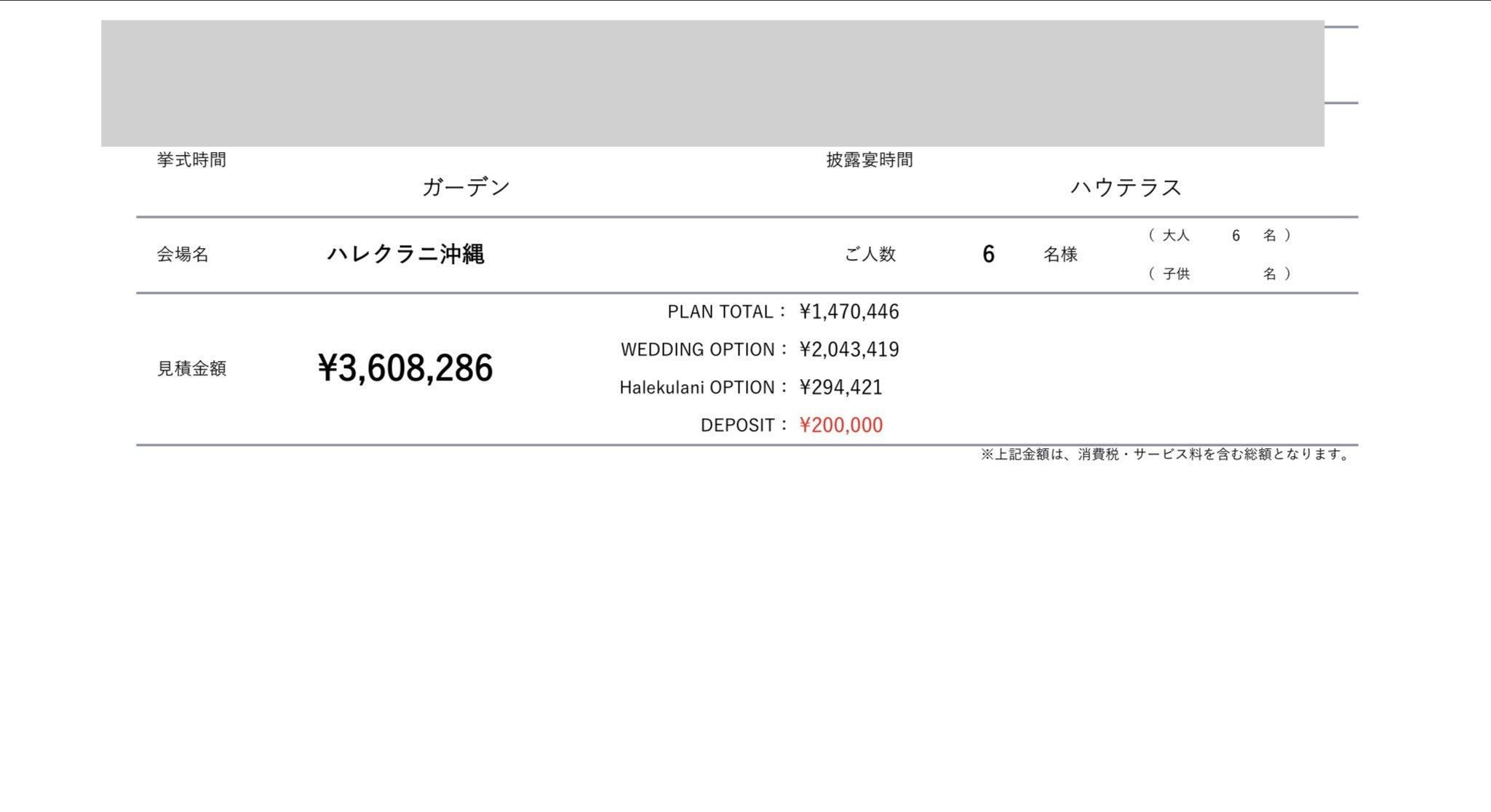Viewport: 1491px width, 812px height.
Task: Click the PLAN TOTAL label
Action: tap(720, 312)
